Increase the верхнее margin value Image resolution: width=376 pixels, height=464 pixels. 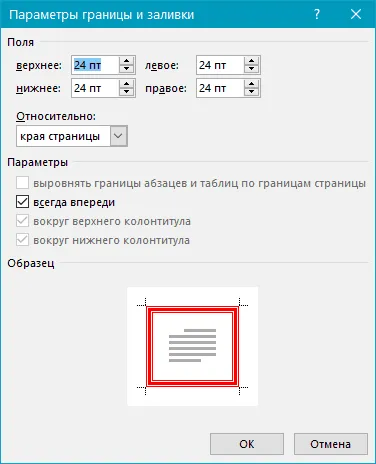click(126, 61)
